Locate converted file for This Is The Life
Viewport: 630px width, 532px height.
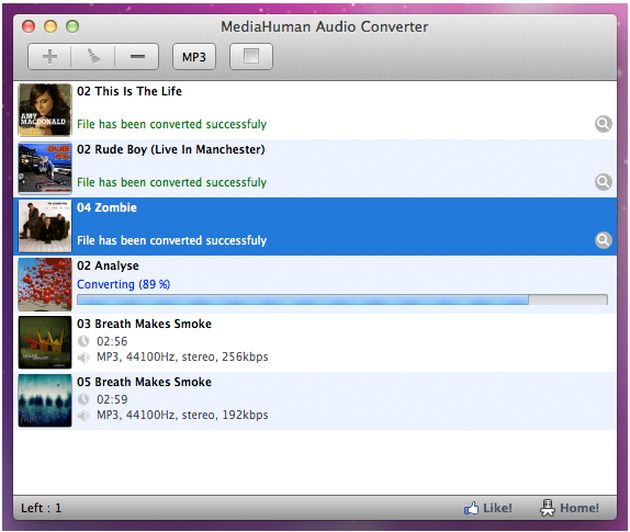(x=602, y=124)
